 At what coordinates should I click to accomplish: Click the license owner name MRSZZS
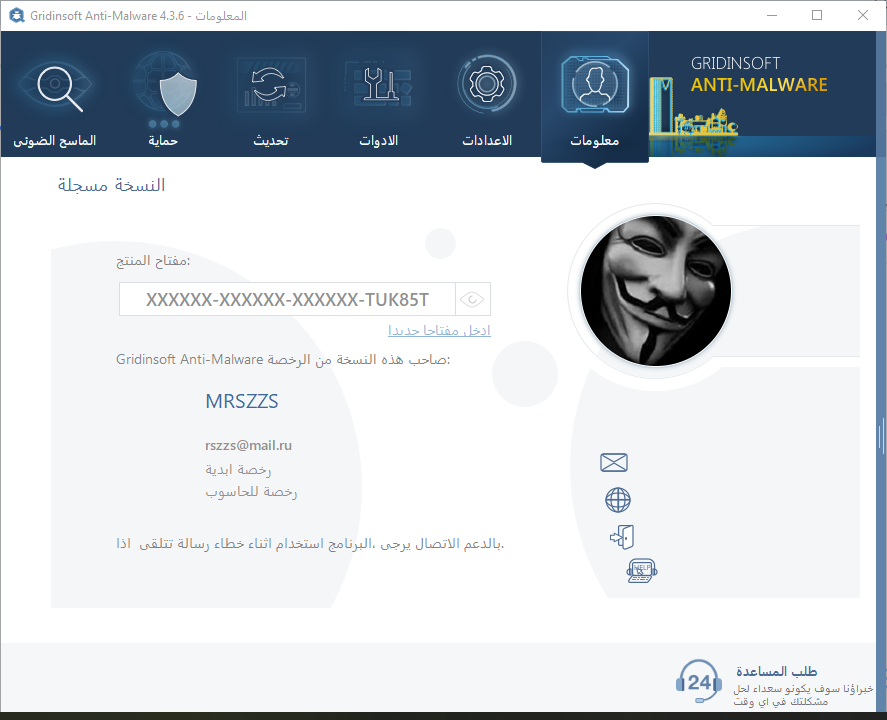[x=242, y=401]
